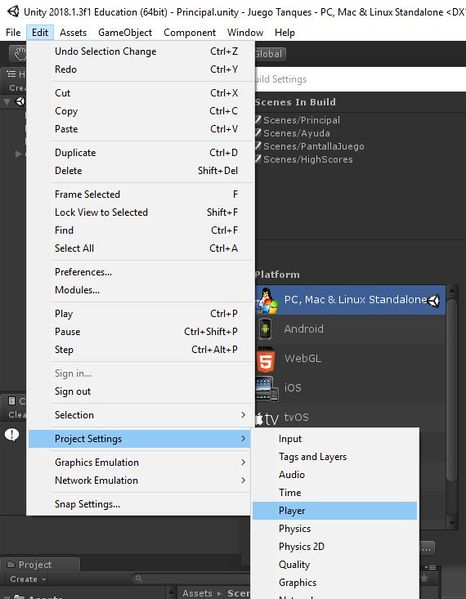Viewport: 466px width, 599px height.
Task: Open Input project settings
Action: [335, 439]
